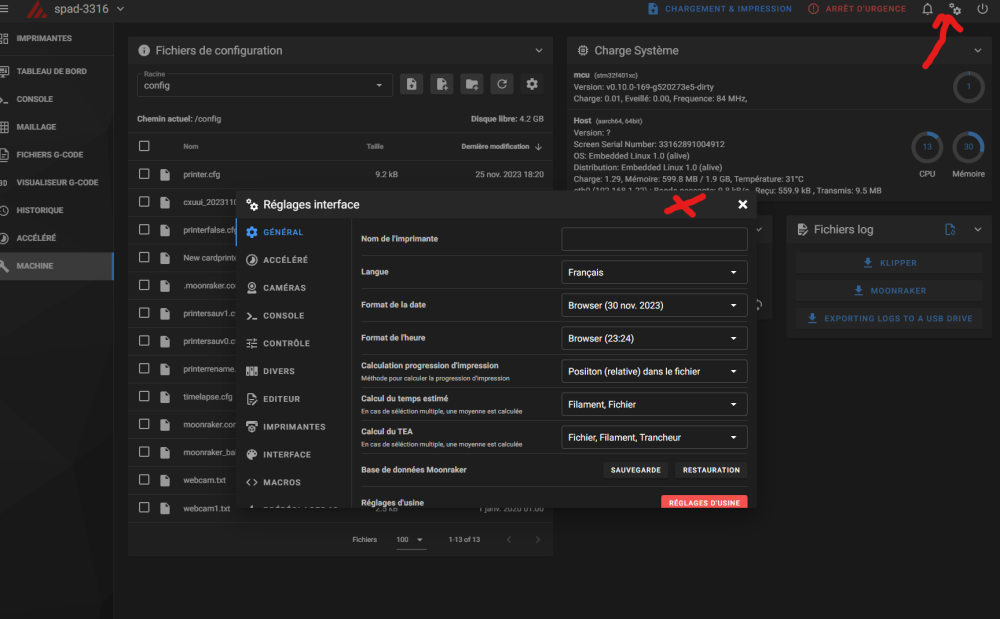Open the Langue dropdown set to Français
The image size is (1000, 619).
click(654, 272)
